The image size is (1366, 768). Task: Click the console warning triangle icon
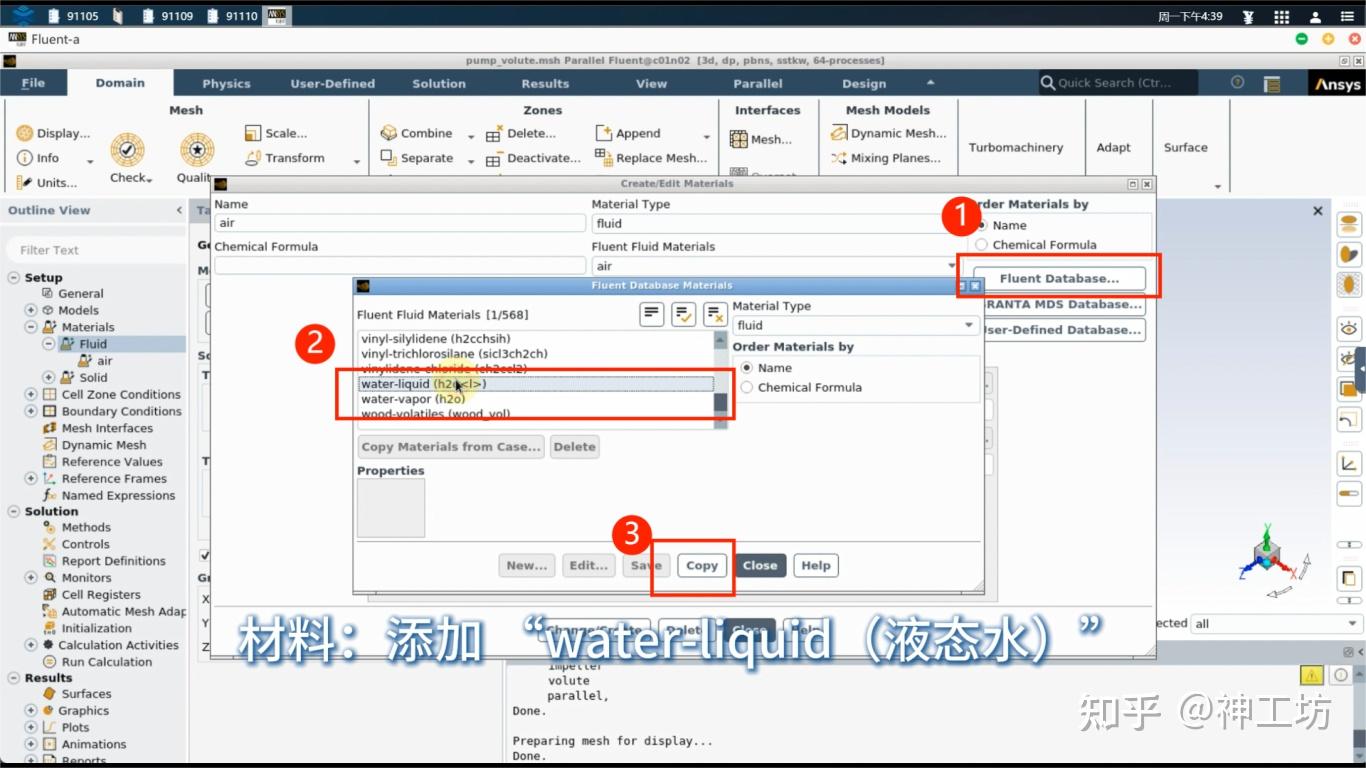coord(1310,676)
